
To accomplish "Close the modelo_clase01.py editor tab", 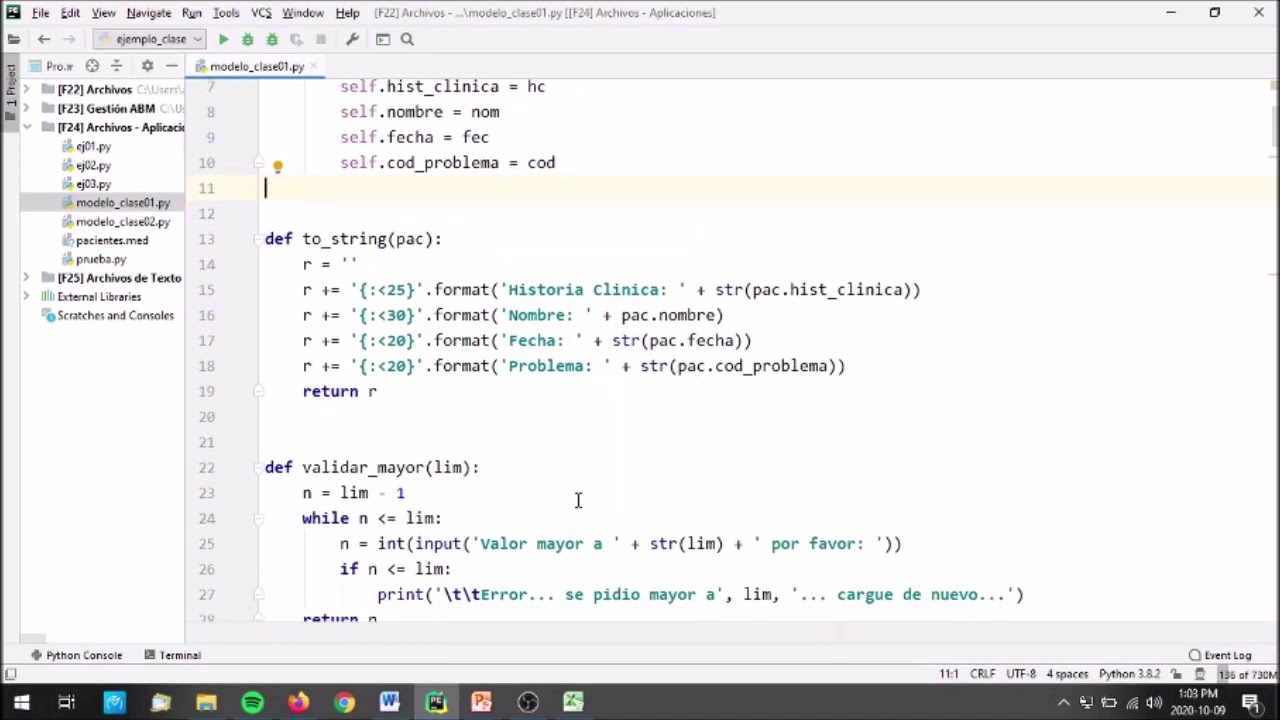I will tap(314, 66).
